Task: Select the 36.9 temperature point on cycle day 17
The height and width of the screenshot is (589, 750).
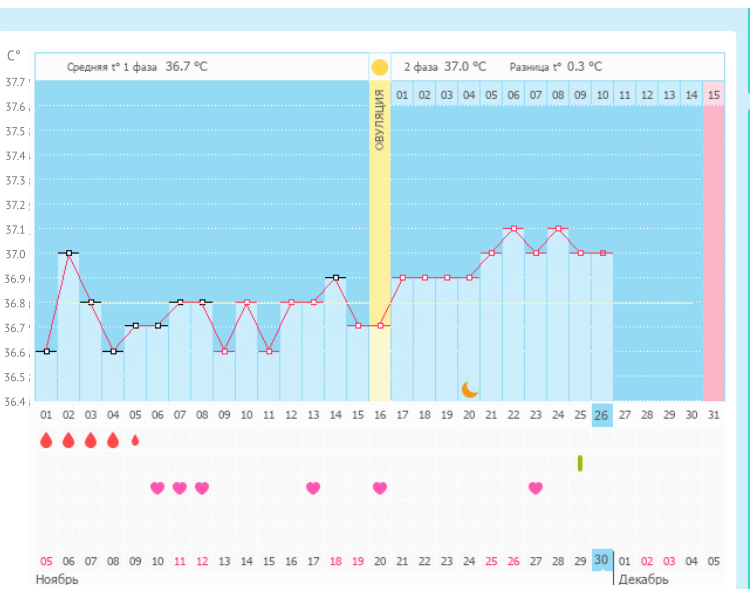Action: 402,278
